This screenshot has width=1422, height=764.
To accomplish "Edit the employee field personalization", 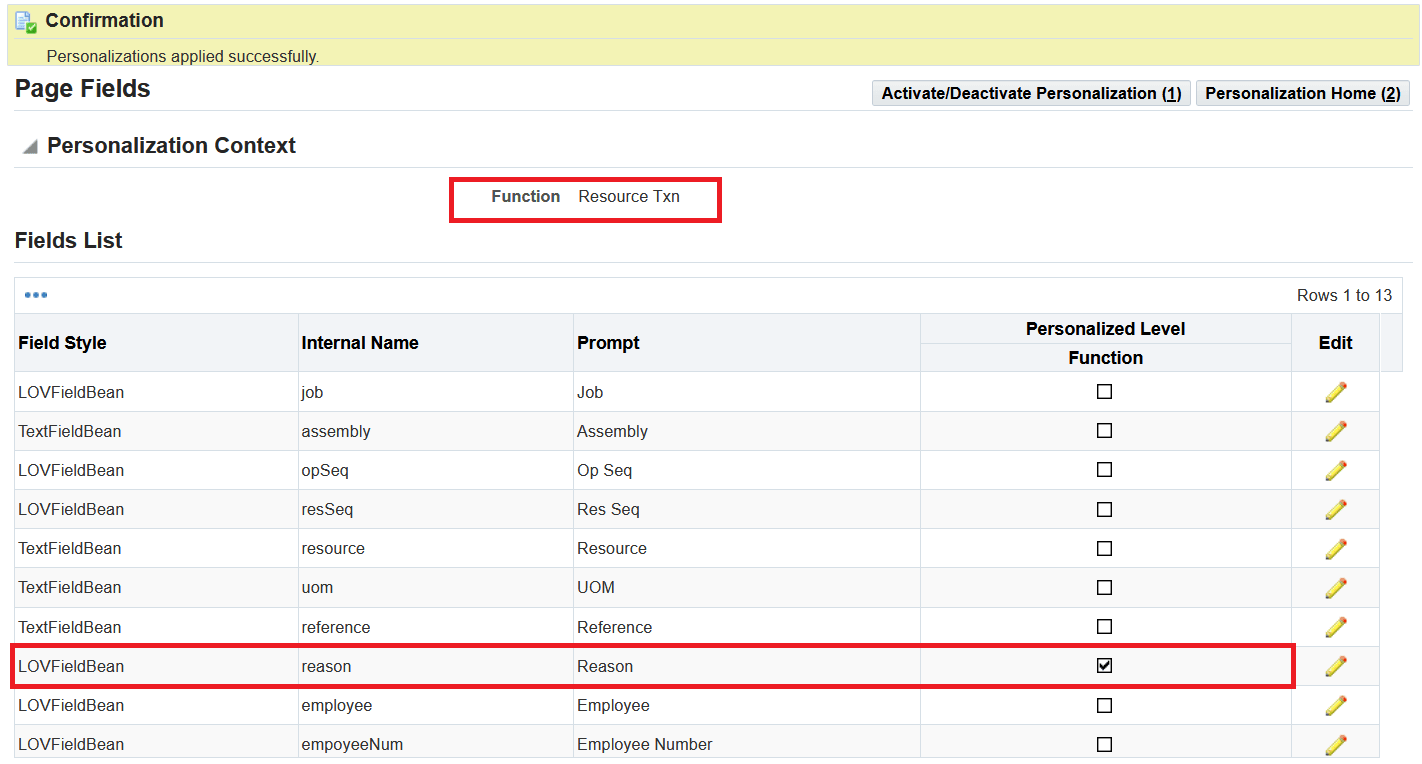I will click(1335, 704).
